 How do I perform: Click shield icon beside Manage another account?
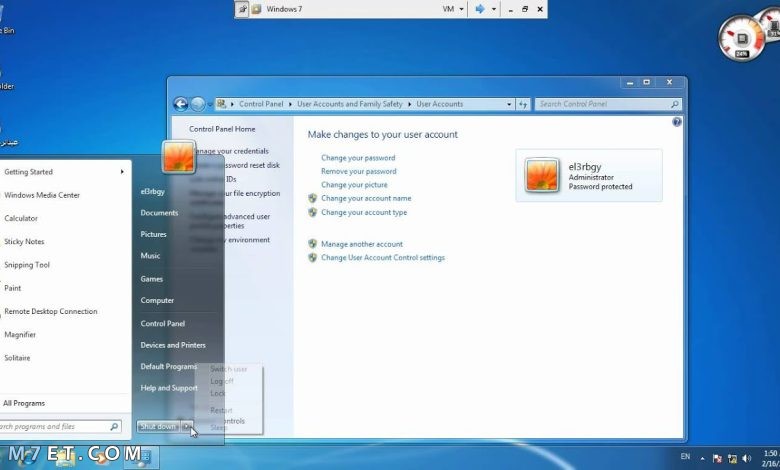312,244
